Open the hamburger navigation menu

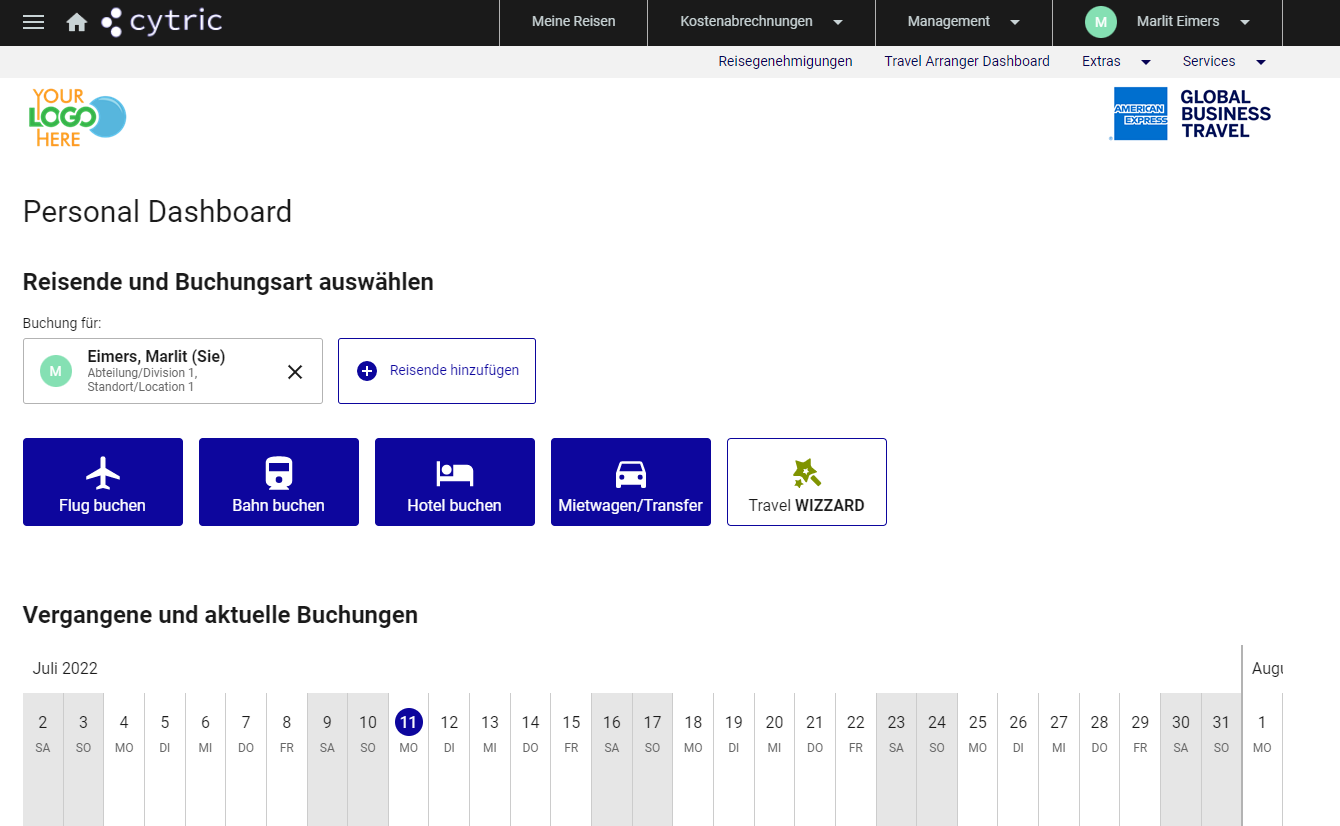tap(33, 22)
